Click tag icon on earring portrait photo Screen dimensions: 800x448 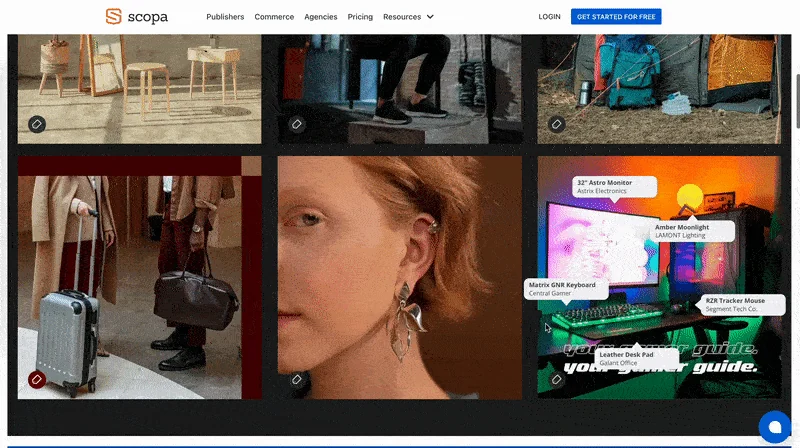point(297,379)
